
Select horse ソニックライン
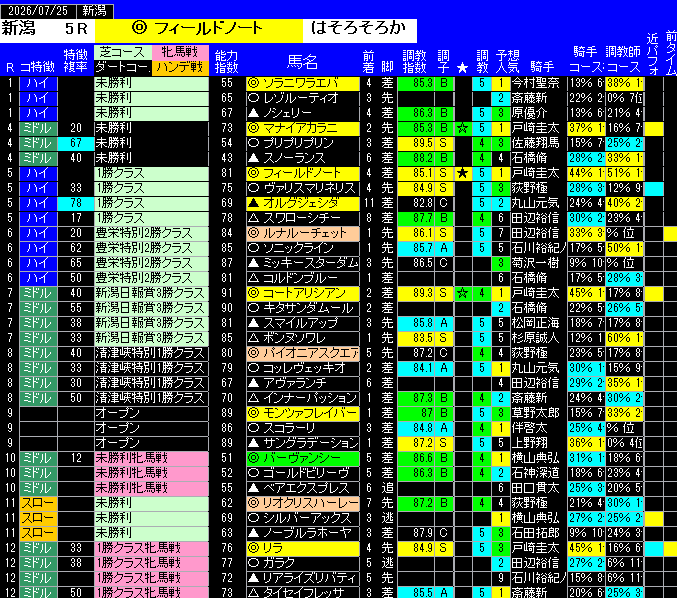point(303,248)
